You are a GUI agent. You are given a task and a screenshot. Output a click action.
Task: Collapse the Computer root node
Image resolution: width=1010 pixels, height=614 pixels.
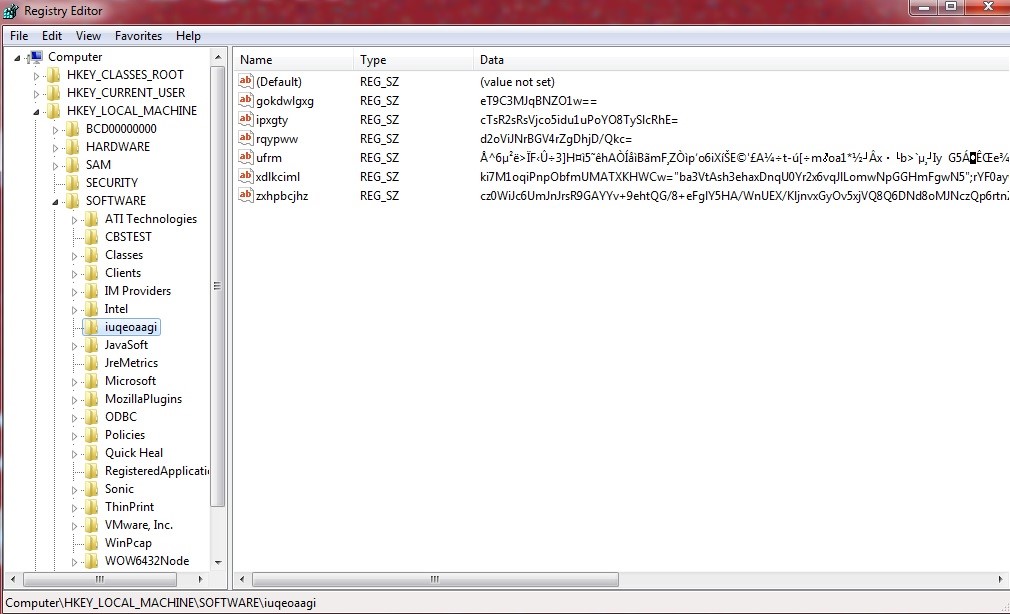(17, 58)
